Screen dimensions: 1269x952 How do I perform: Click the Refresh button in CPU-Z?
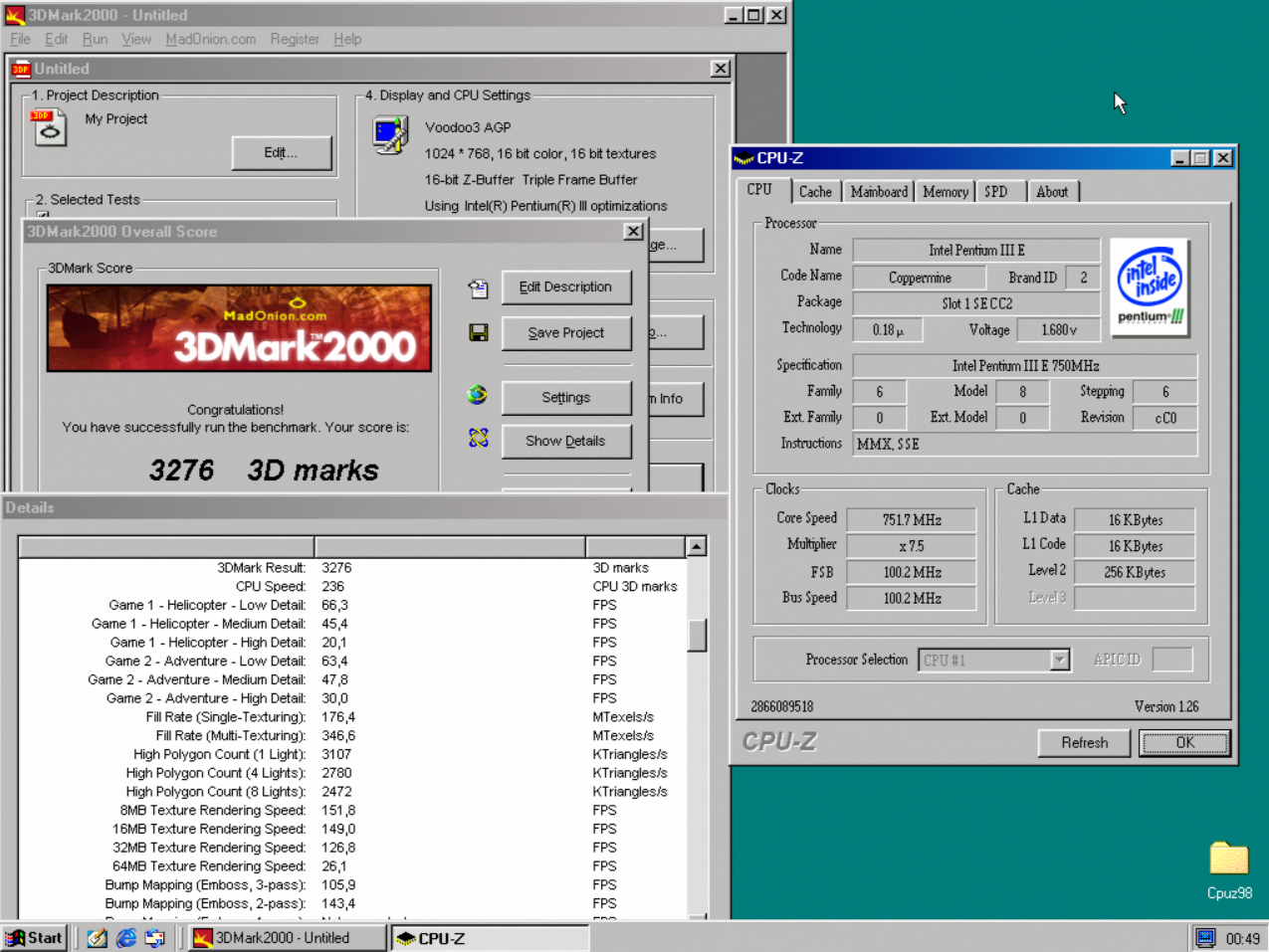(1085, 742)
